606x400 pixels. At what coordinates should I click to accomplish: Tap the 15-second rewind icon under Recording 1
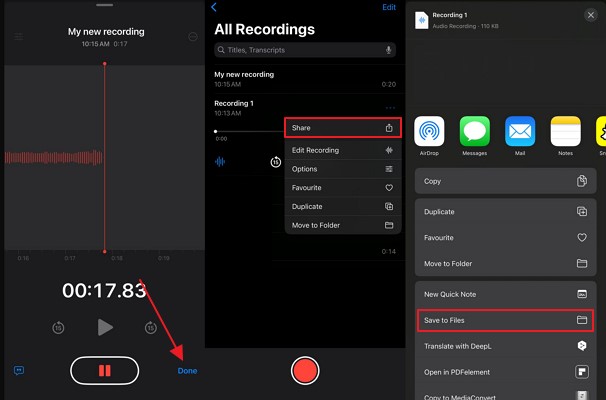tap(276, 162)
